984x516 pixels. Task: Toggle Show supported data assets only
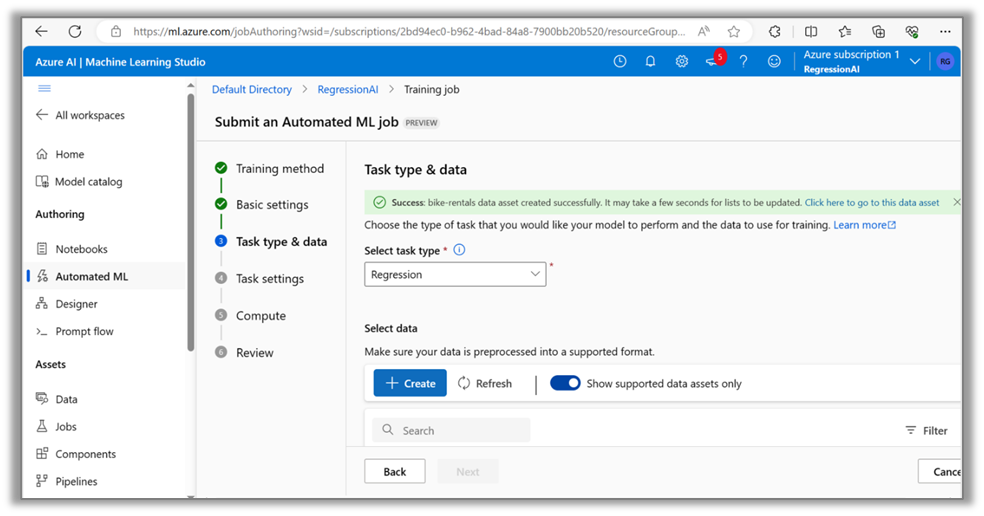click(x=565, y=383)
